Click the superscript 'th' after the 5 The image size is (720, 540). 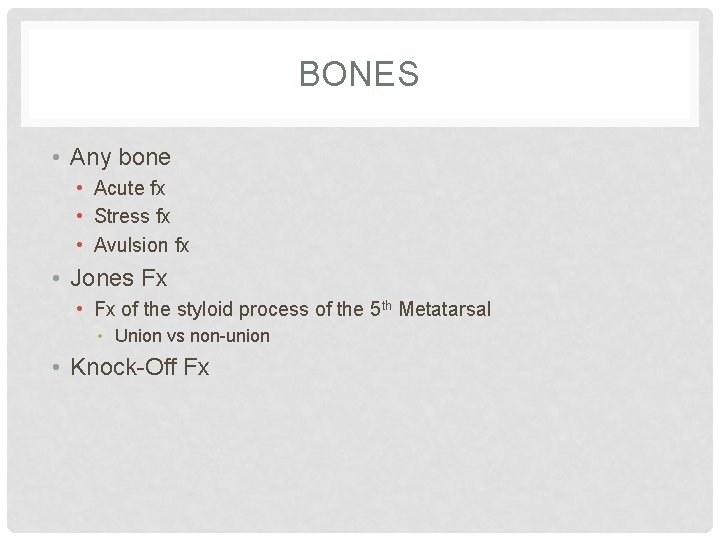pos(387,305)
